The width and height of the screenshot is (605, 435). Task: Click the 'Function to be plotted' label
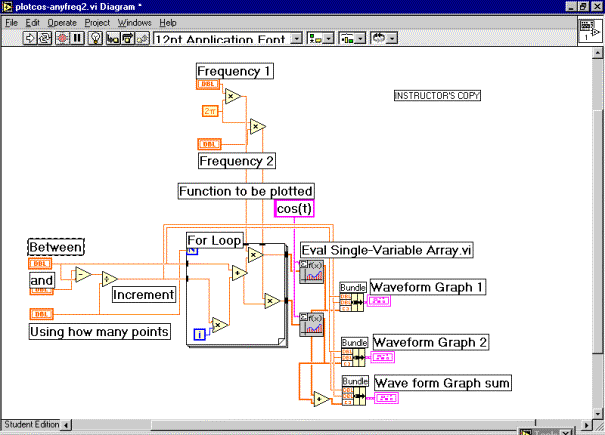246,191
